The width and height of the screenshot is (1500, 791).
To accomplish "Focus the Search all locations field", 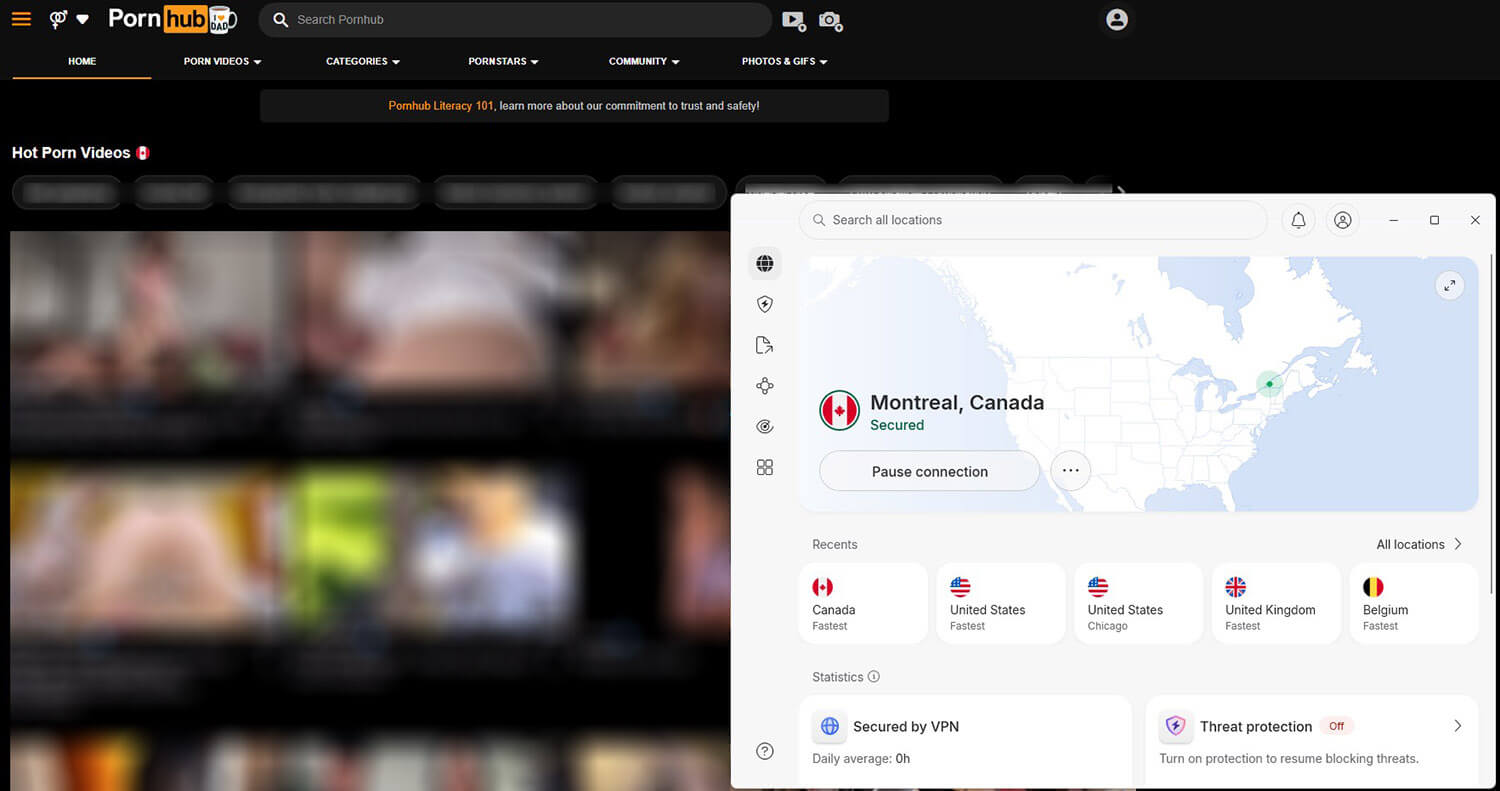I will [x=1033, y=220].
